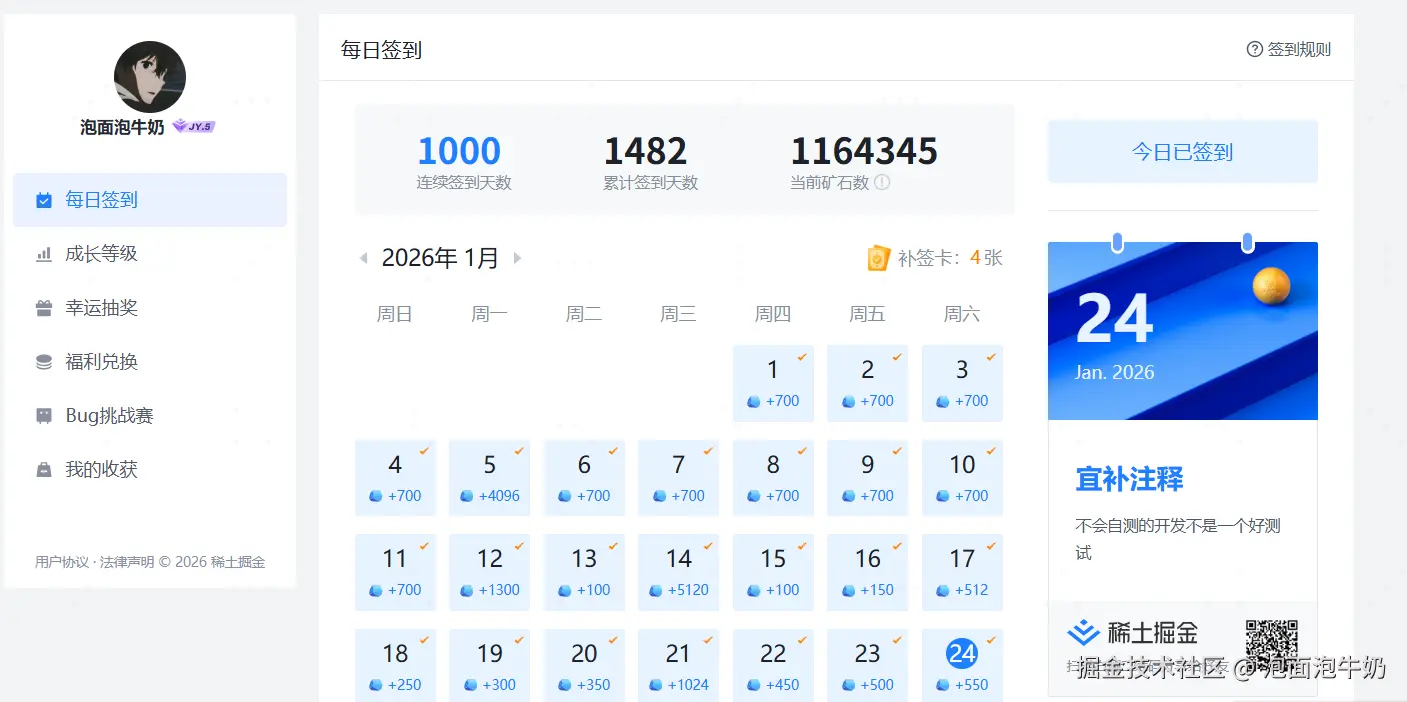Image resolution: width=1407 pixels, height=702 pixels.
Task: Click the info icon beside 当前矿石数
Action: (x=880, y=183)
